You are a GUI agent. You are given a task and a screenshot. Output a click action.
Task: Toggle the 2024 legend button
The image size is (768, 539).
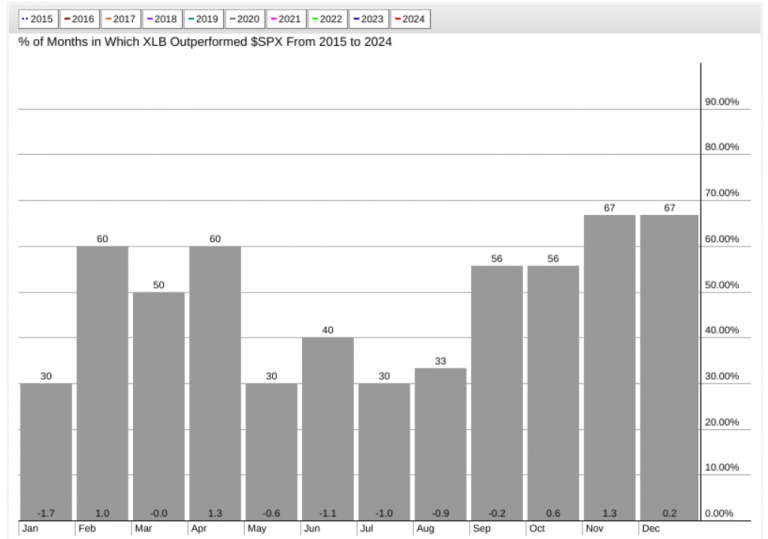point(410,19)
